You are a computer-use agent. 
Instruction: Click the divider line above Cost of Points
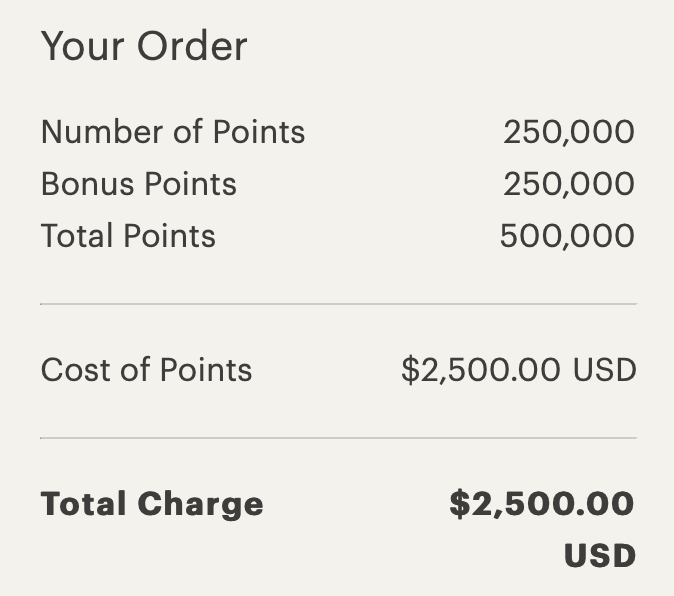click(338, 304)
